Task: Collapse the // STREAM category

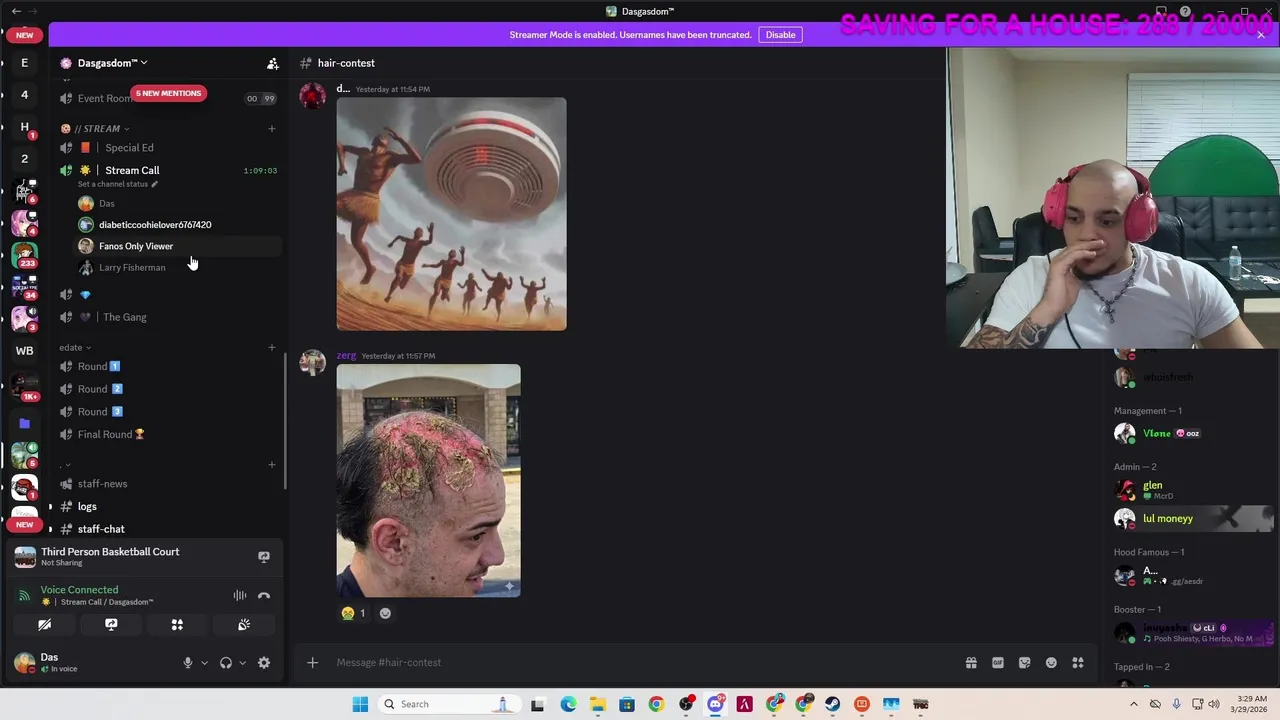Action: 95,129
